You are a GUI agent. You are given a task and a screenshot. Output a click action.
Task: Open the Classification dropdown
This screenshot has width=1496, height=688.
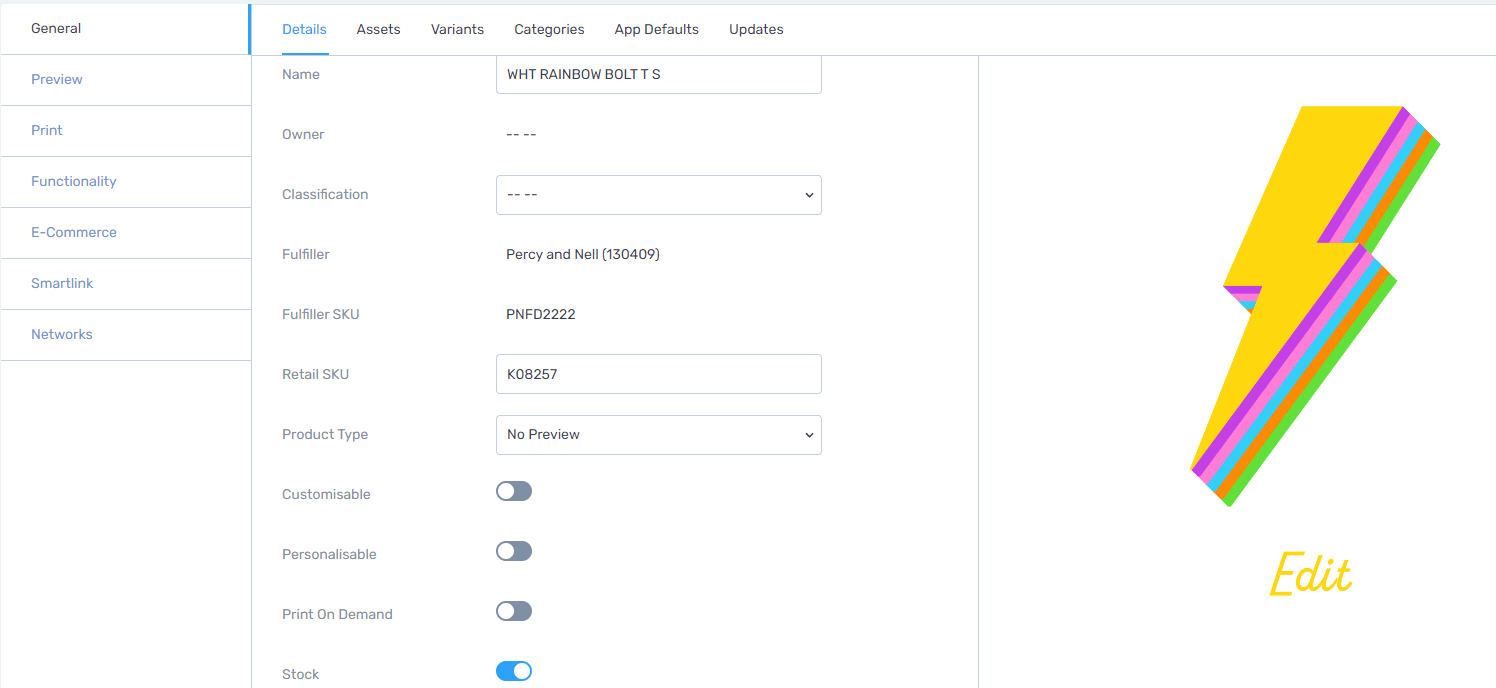(659, 195)
